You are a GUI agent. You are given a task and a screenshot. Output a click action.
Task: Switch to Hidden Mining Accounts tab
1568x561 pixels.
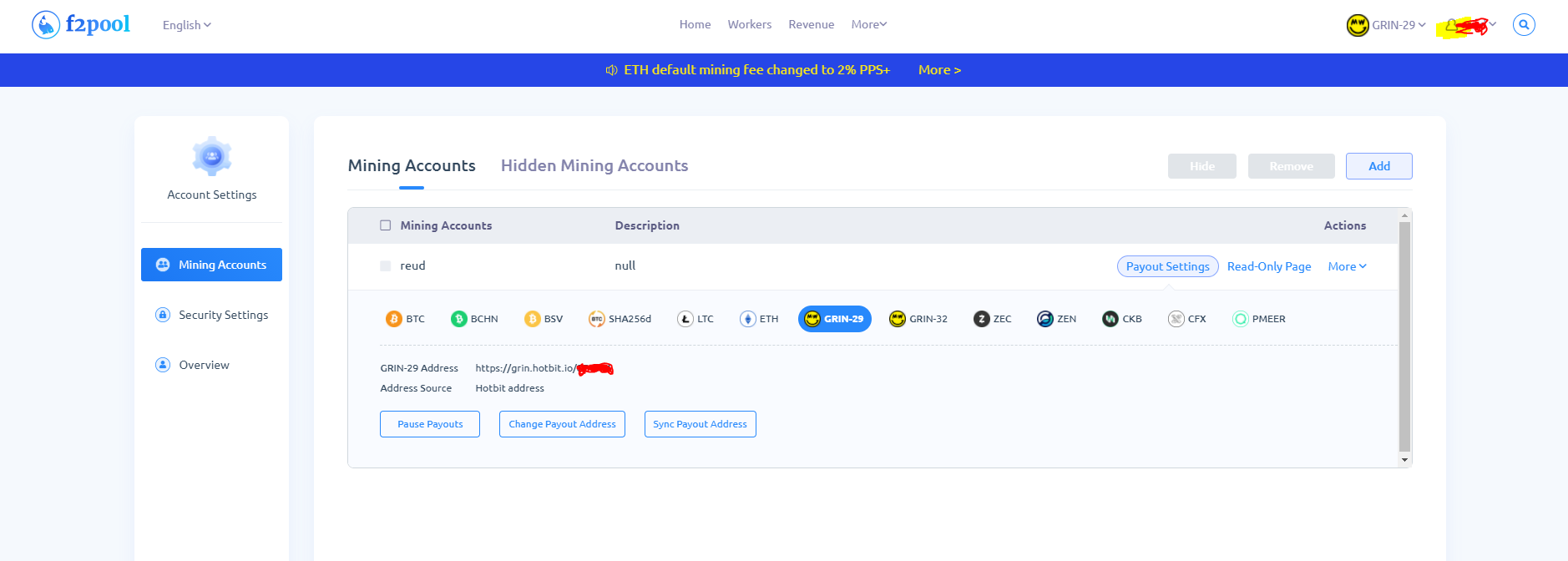click(x=594, y=165)
